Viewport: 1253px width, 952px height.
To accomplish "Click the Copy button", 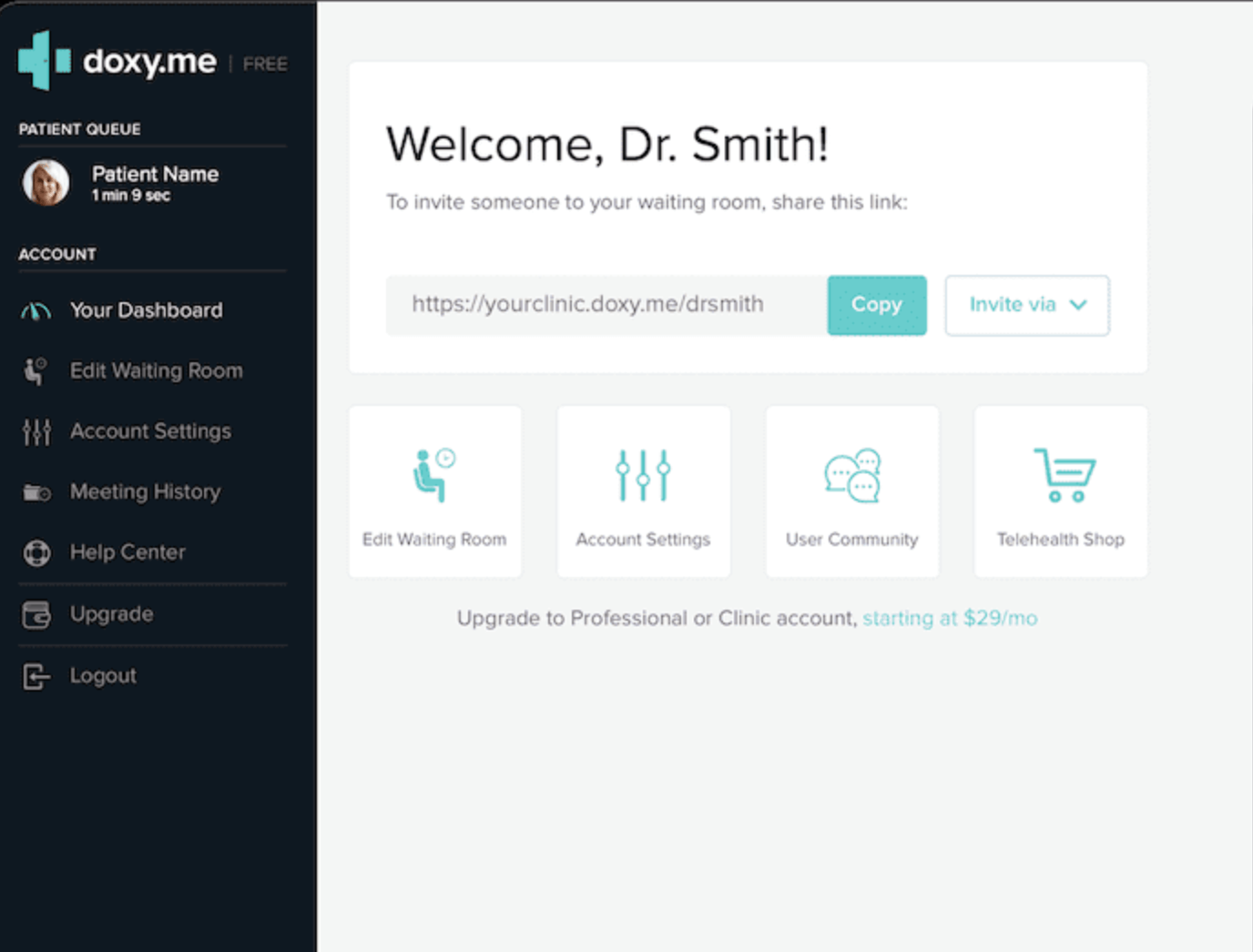I will [877, 305].
